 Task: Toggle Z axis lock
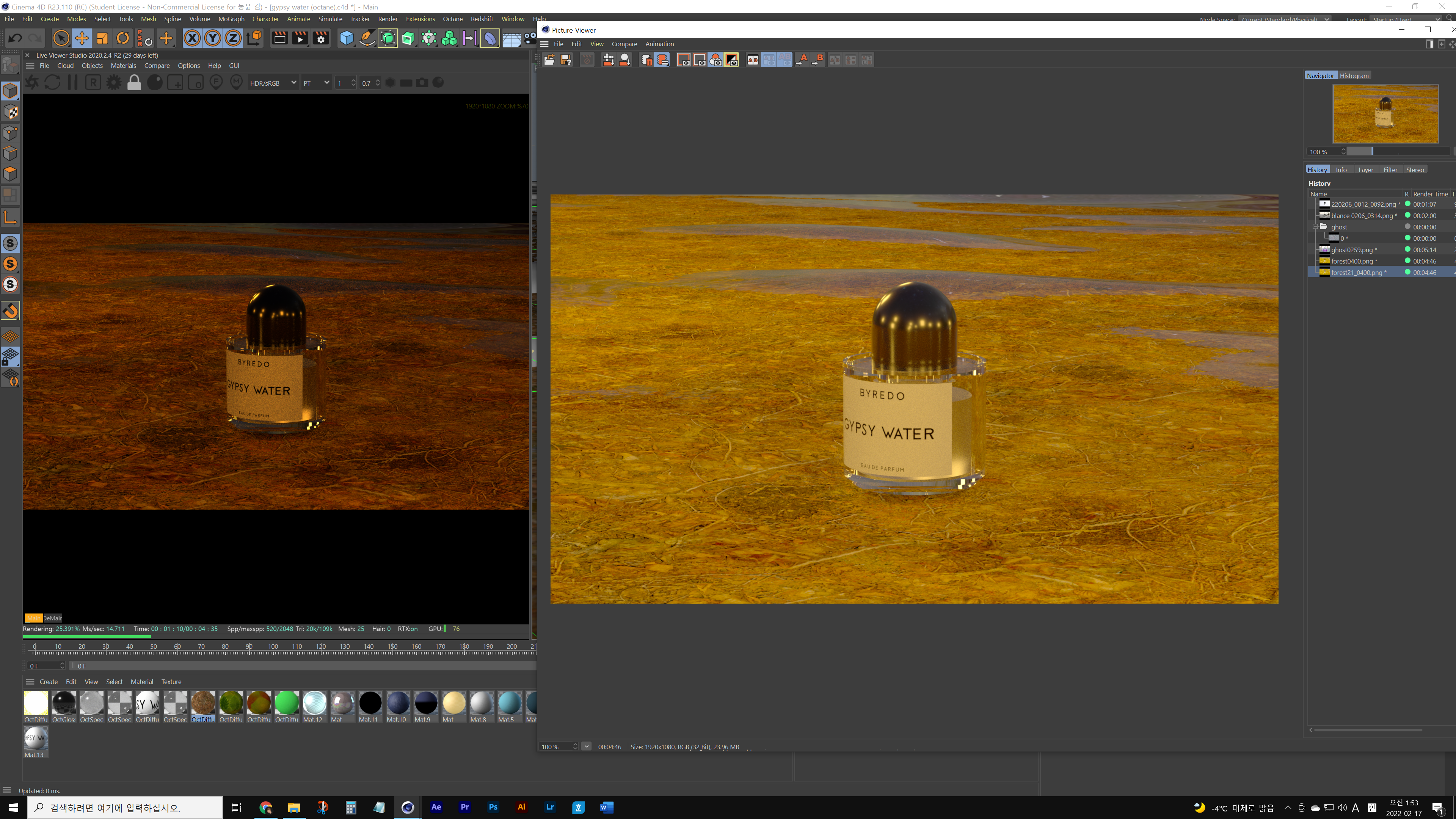233,38
